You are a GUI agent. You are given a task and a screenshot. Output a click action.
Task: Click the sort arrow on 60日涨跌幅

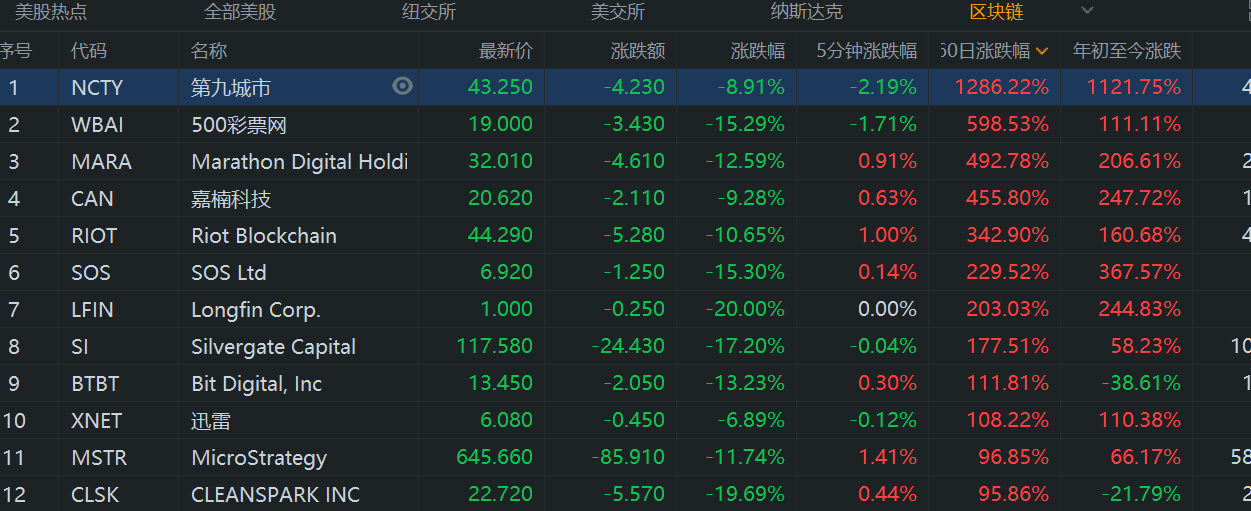[x=1042, y=51]
